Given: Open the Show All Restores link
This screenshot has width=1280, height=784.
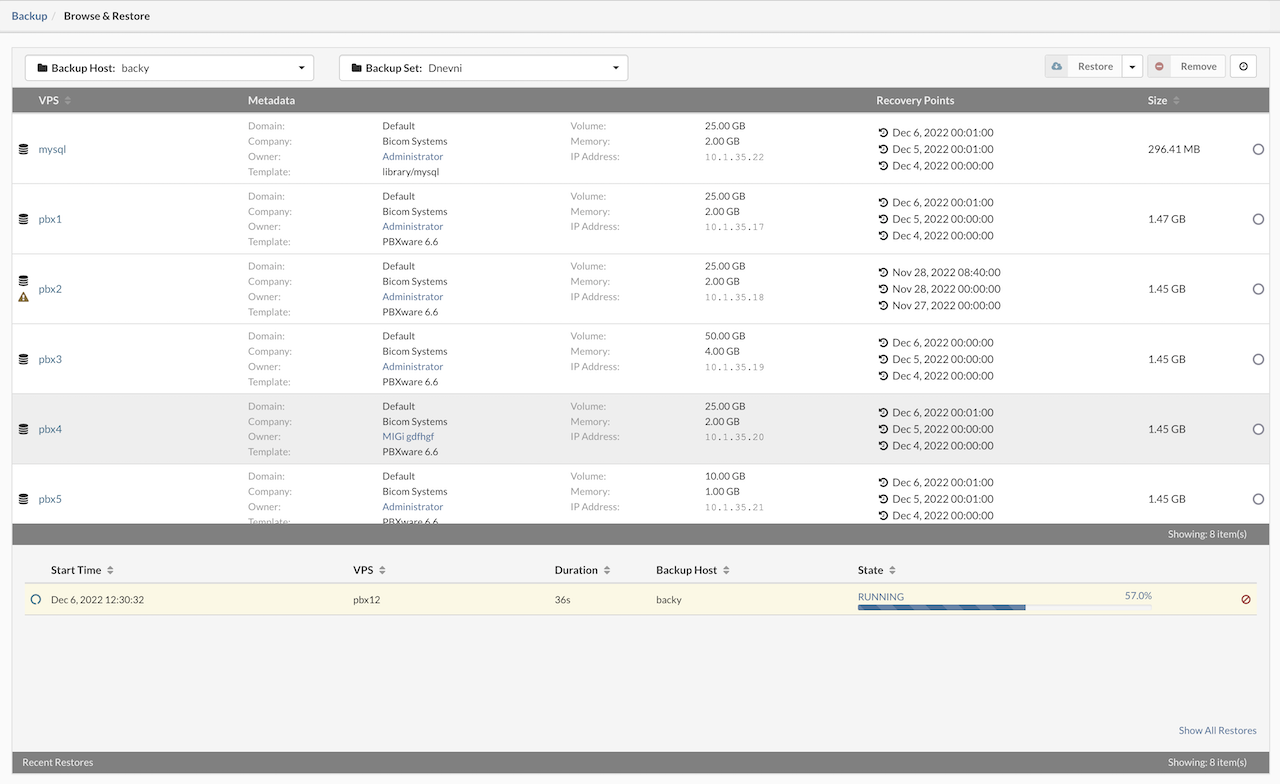Looking at the screenshot, I should [1217, 731].
